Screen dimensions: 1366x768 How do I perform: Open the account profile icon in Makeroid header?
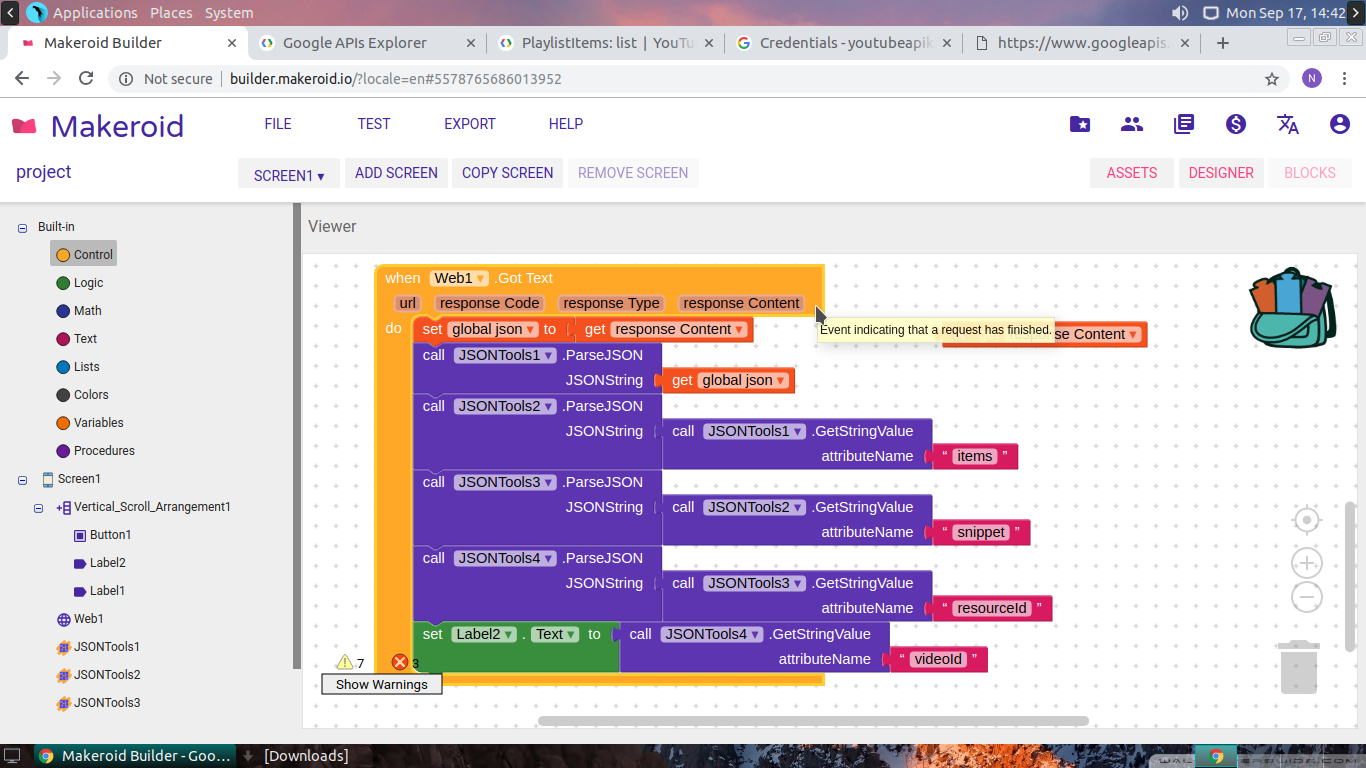[x=1340, y=124]
